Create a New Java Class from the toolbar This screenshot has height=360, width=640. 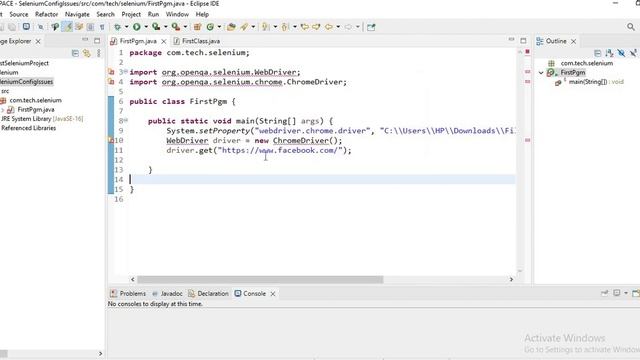pyautogui.click(x=210, y=27)
